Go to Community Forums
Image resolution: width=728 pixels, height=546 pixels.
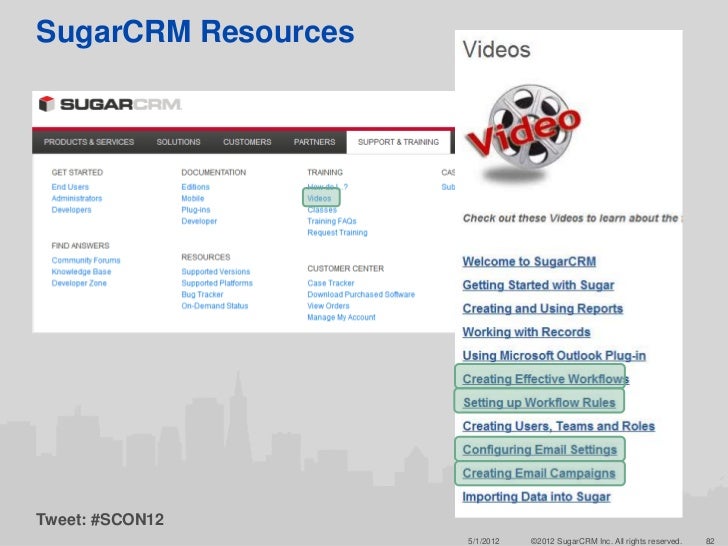pyautogui.click(x=86, y=260)
